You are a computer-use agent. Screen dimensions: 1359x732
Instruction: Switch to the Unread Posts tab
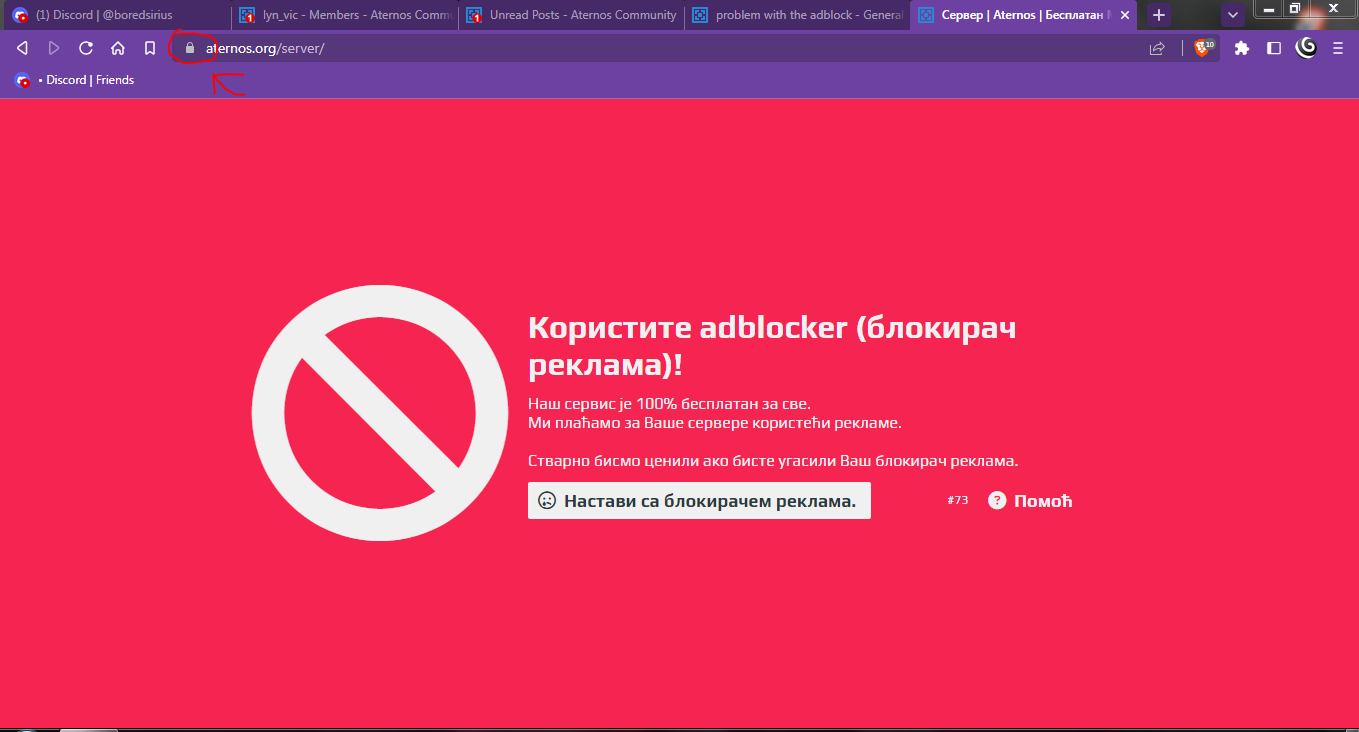tap(572, 16)
